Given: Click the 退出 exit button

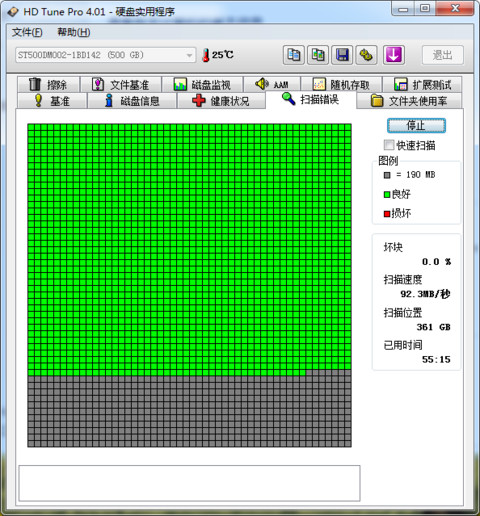Looking at the screenshot, I should (x=443, y=55).
